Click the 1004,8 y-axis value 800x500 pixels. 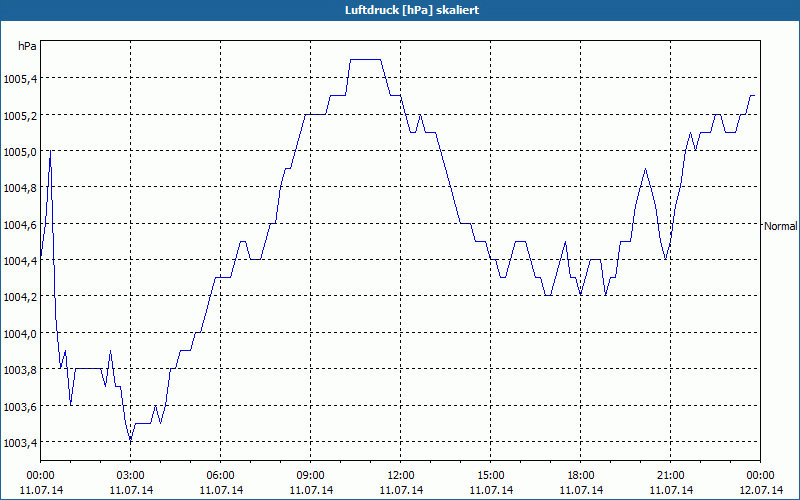click(x=19, y=188)
